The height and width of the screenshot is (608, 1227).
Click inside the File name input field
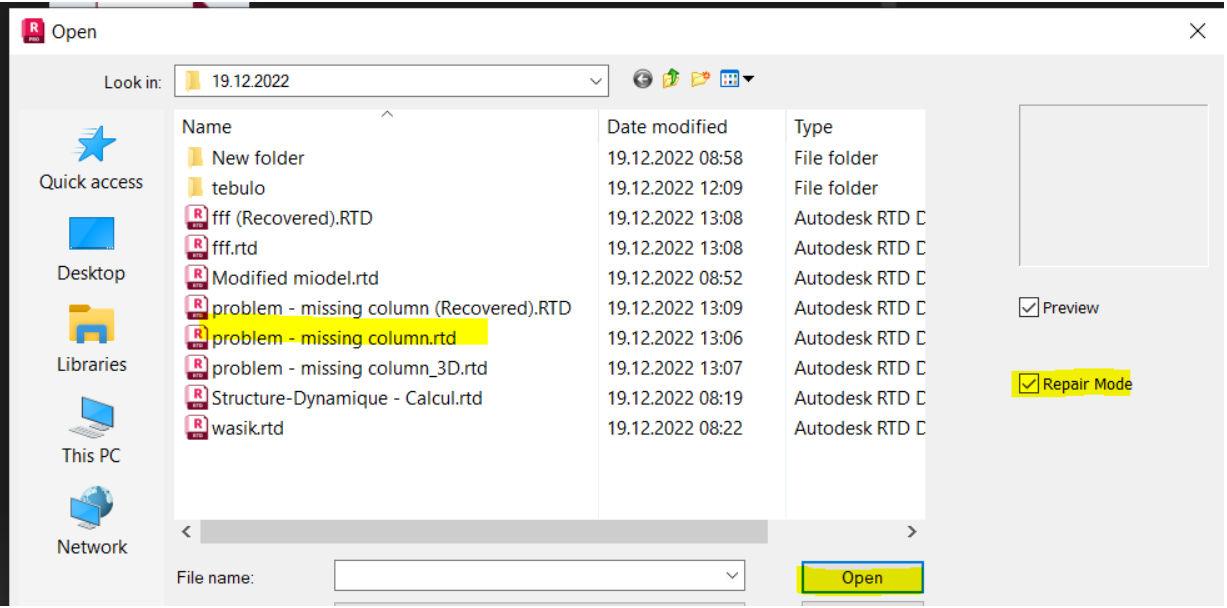[520, 575]
